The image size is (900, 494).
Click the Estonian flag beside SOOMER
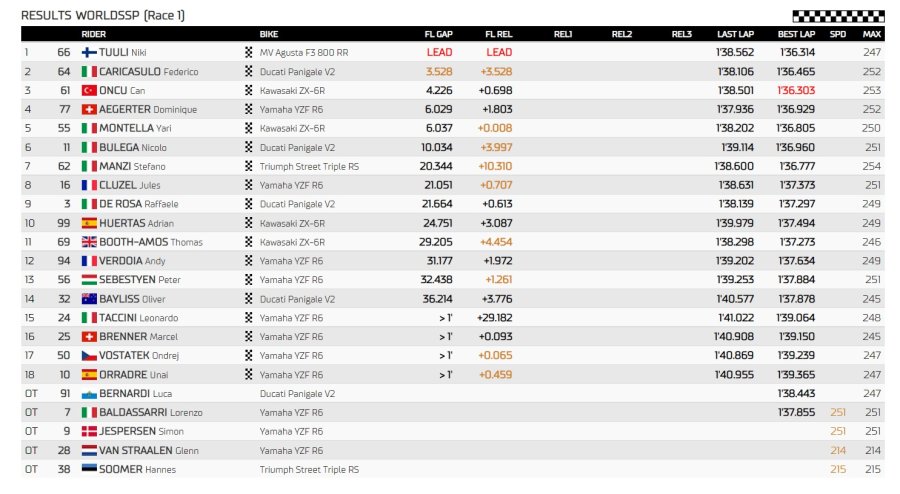click(89, 469)
